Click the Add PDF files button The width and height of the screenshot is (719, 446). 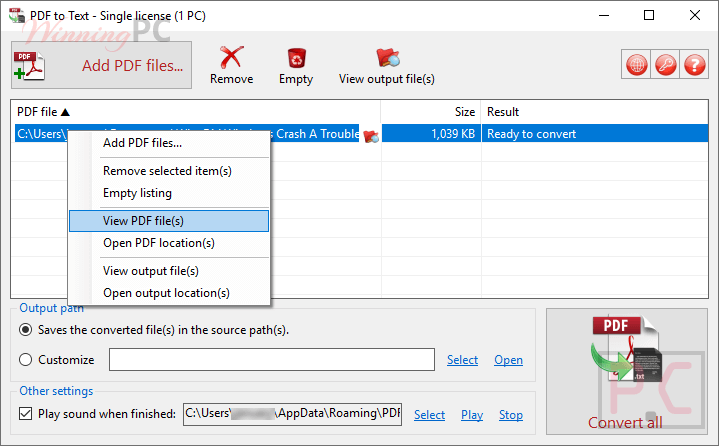pyautogui.click(x=101, y=65)
